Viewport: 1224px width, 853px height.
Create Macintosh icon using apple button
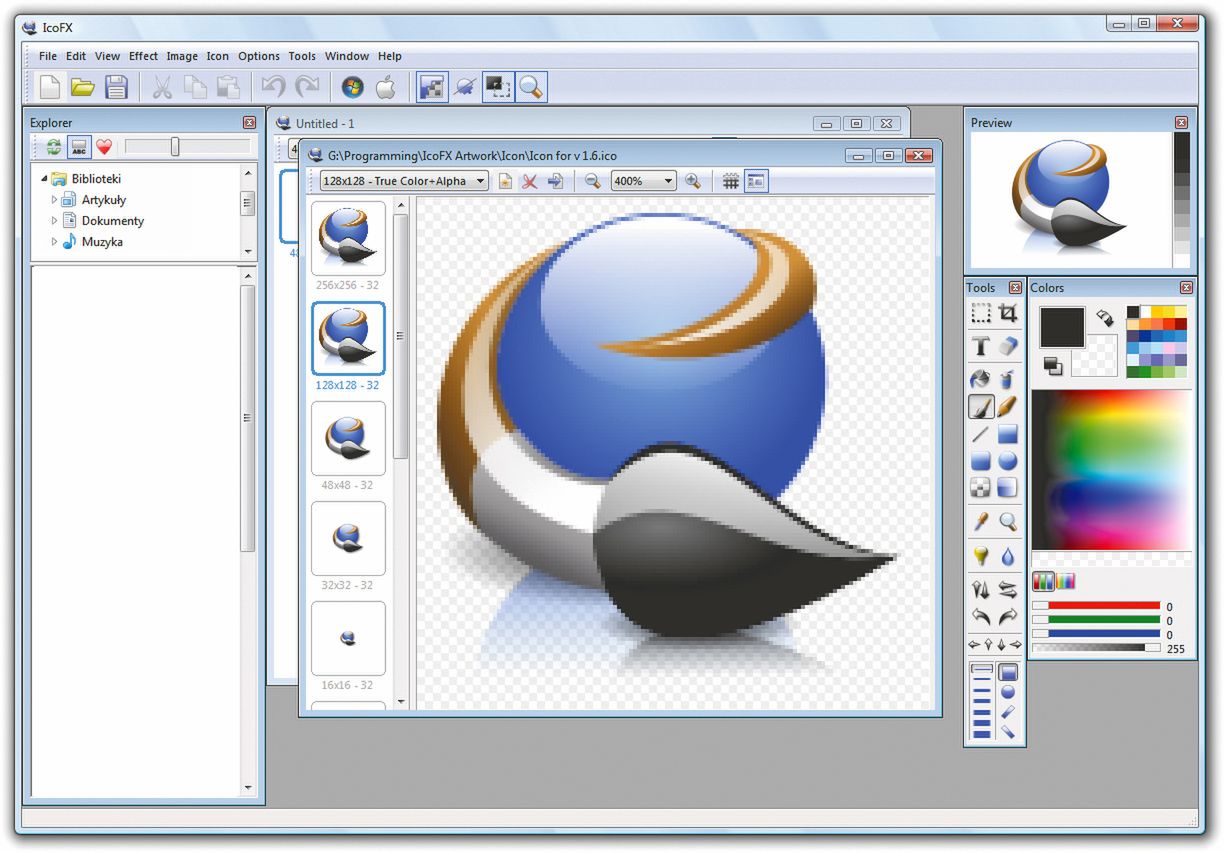click(x=386, y=87)
